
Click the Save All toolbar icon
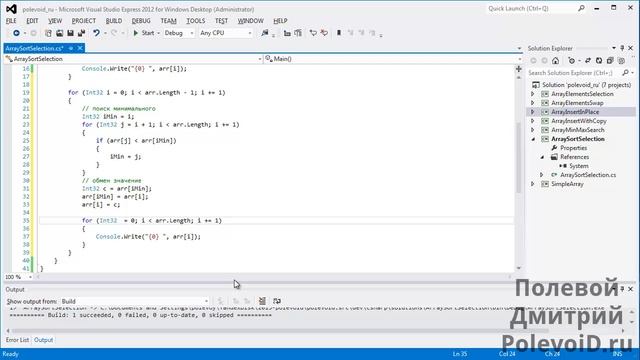81,33
